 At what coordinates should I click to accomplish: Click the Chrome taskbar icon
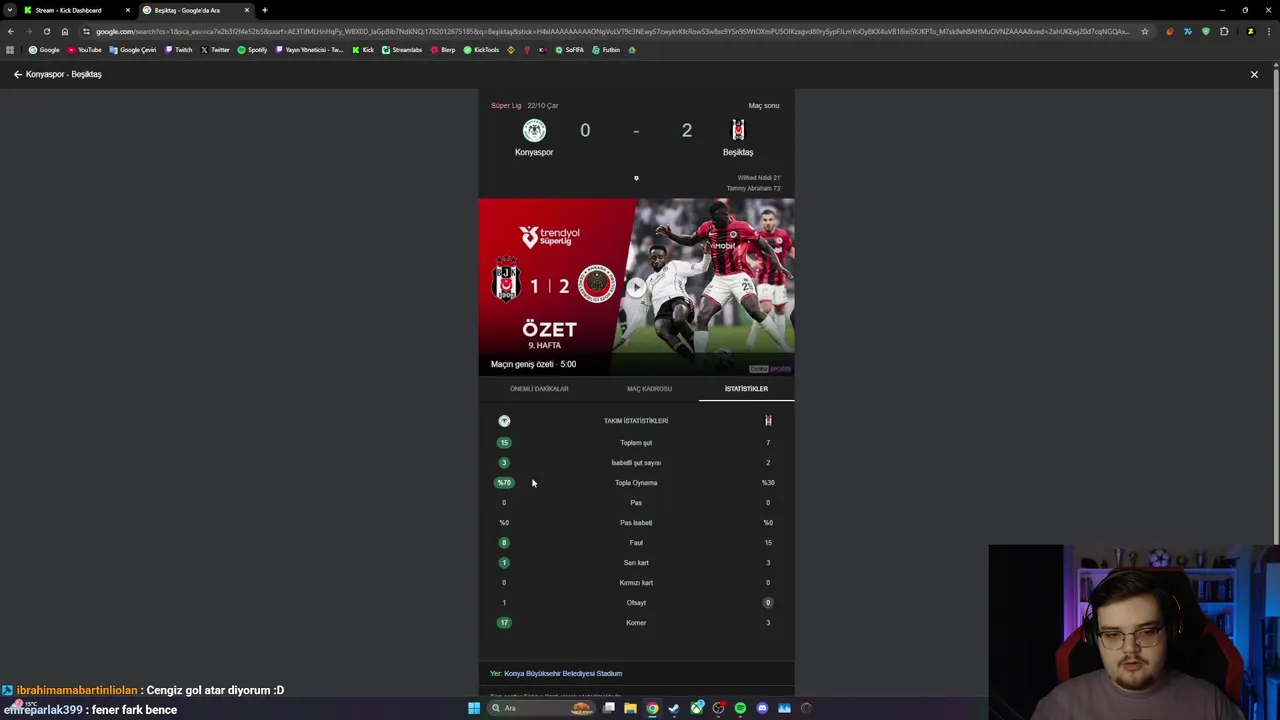(652, 708)
